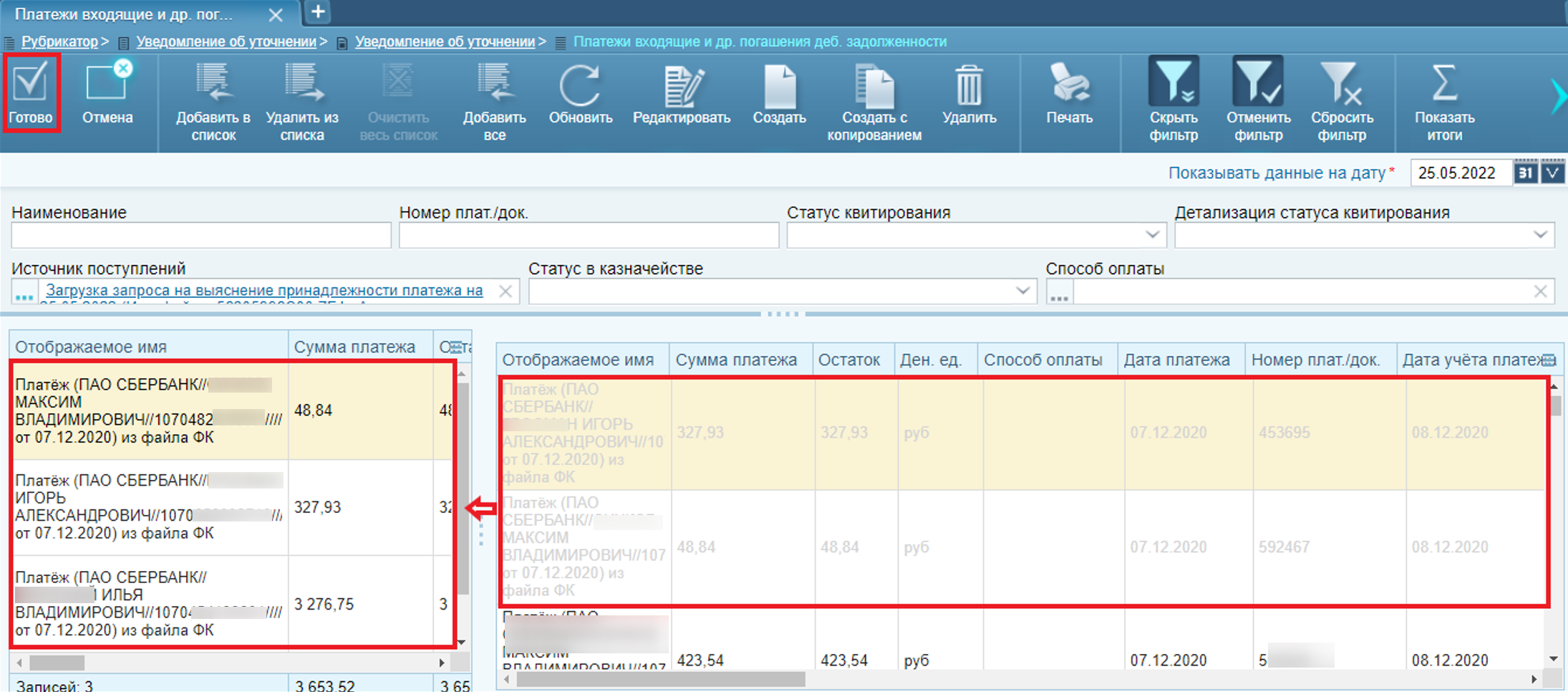This screenshot has height=692, width=1568.
Task: Click Сбросить фильтр funnel icon
Action: tap(1341, 84)
